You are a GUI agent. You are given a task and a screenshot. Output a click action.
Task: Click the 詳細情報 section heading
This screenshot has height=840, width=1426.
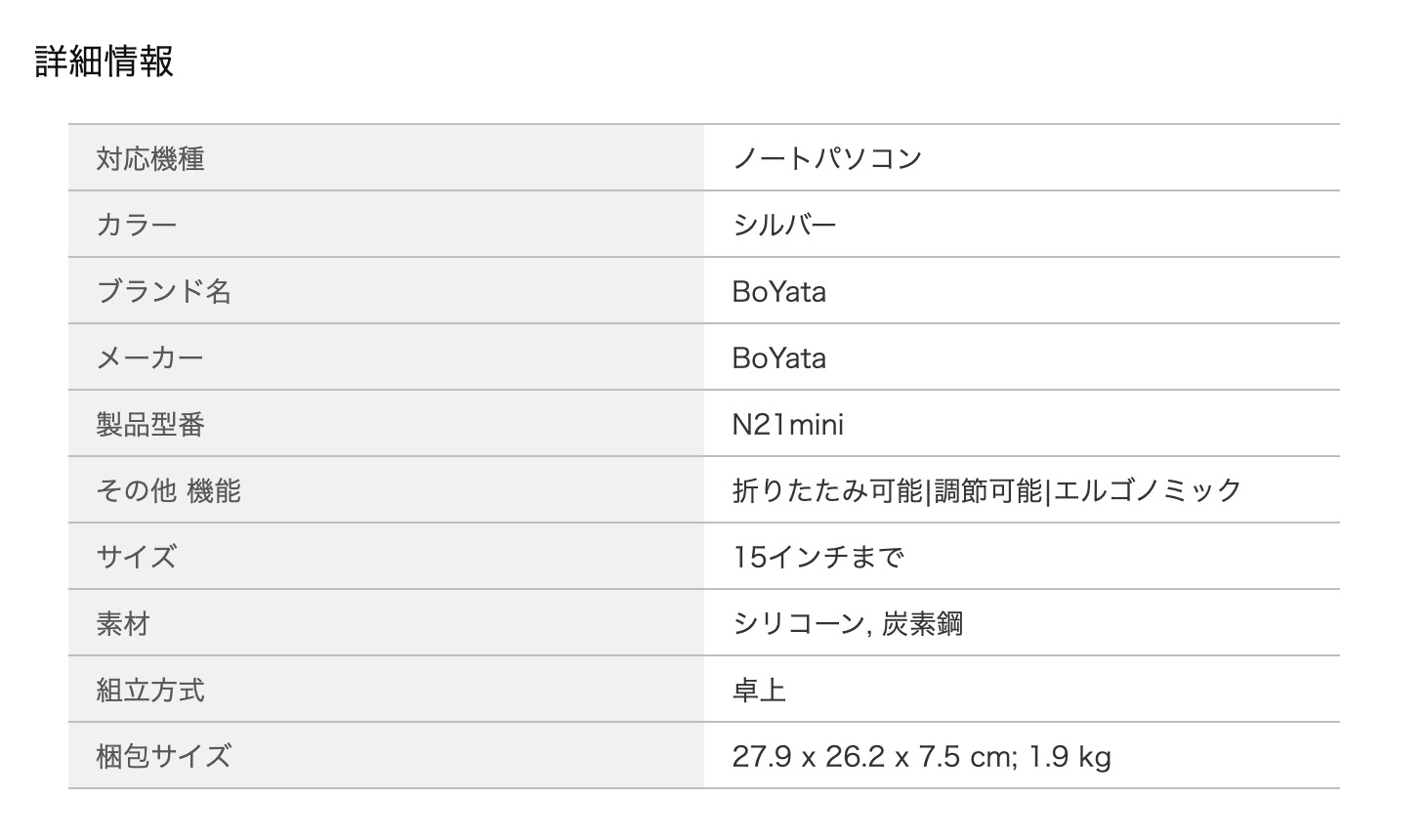[105, 61]
